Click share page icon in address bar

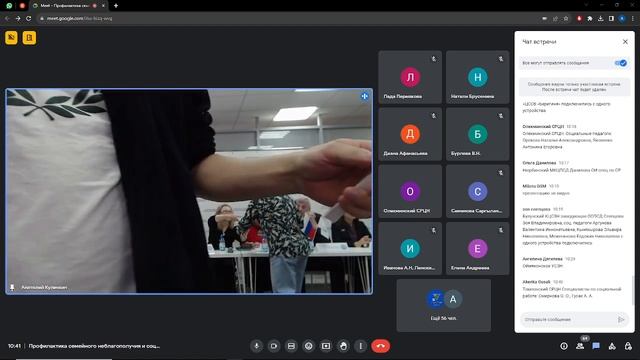555,18
